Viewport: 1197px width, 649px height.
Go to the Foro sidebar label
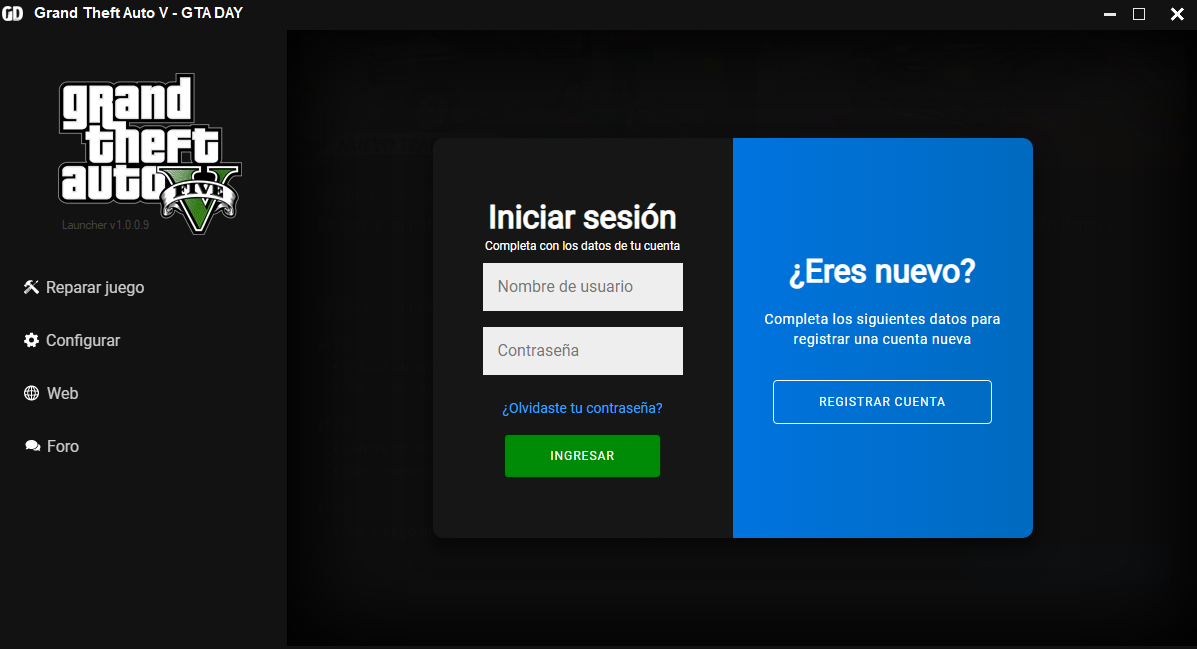point(63,447)
